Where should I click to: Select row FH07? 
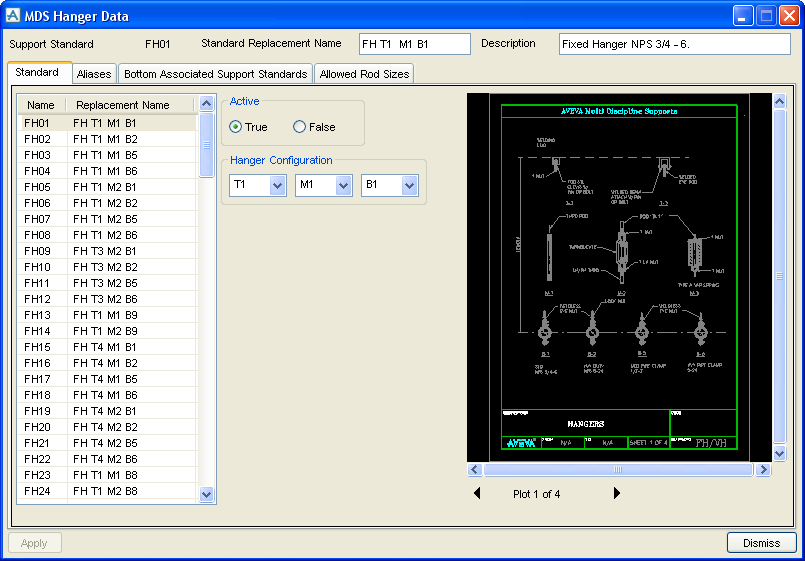(x=108, y=219)
